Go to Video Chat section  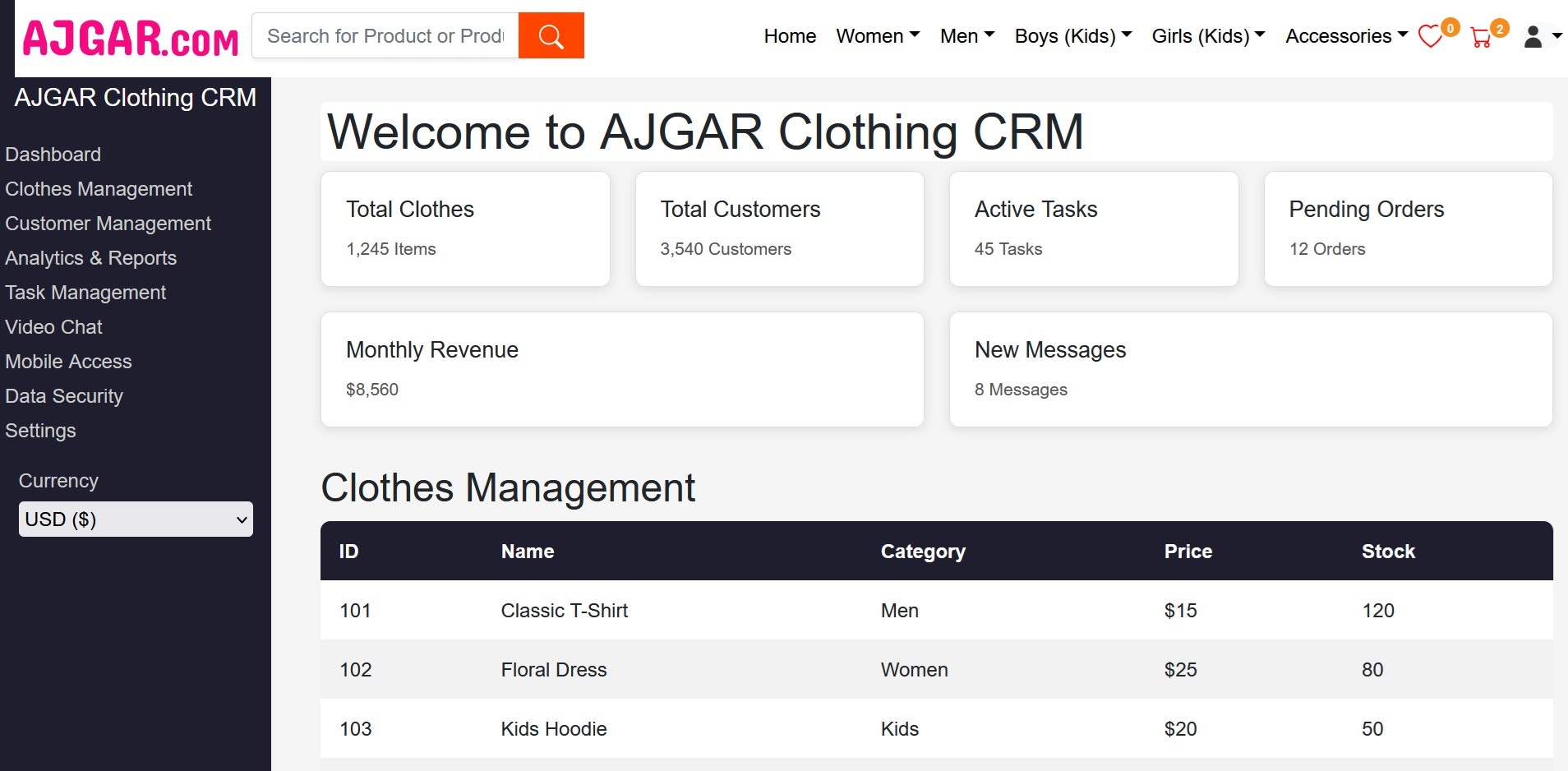[54, 326]
